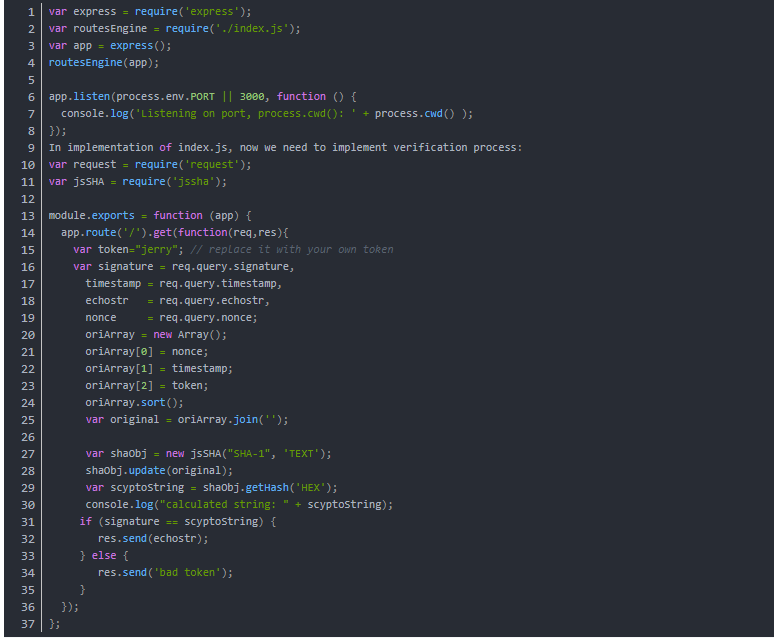Click oriArray.sort() on line 24
Screen dimensions: 777x643
pos(132,402)
